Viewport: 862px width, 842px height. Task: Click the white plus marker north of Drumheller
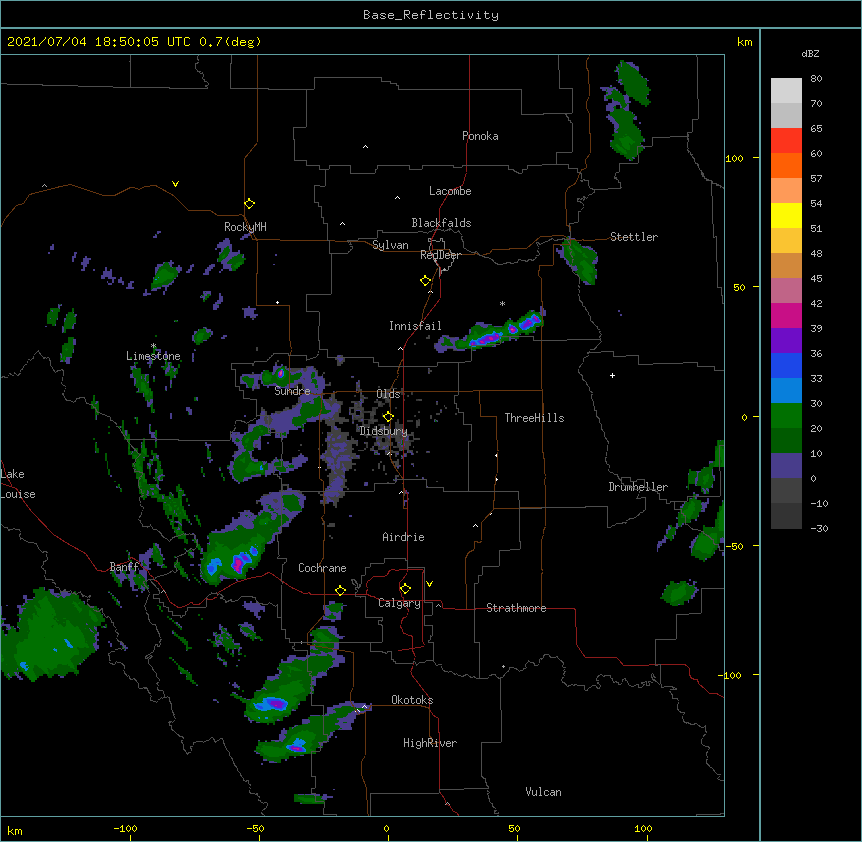coord(612,375)
